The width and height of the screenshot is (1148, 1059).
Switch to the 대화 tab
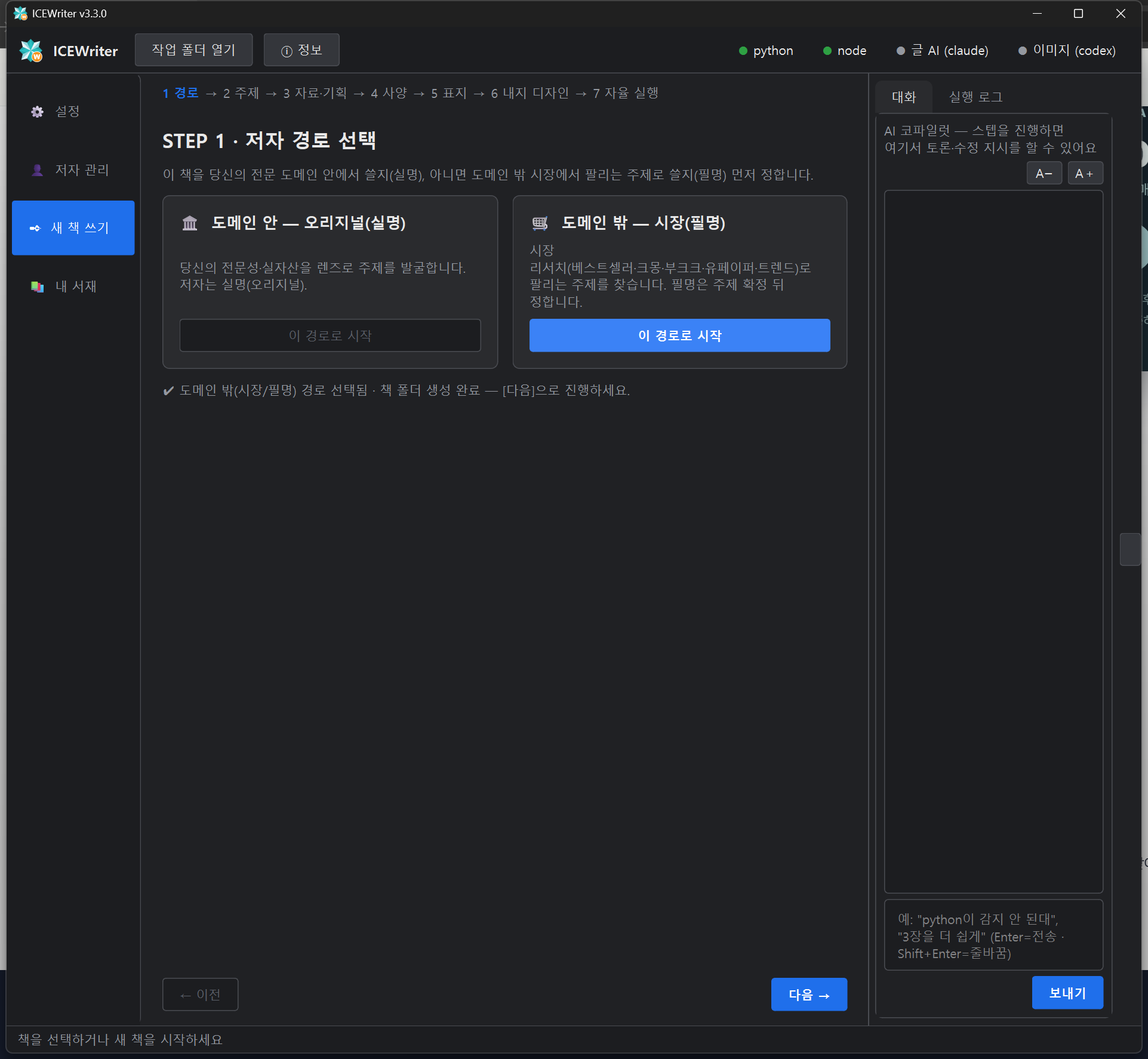click(904, 97)
